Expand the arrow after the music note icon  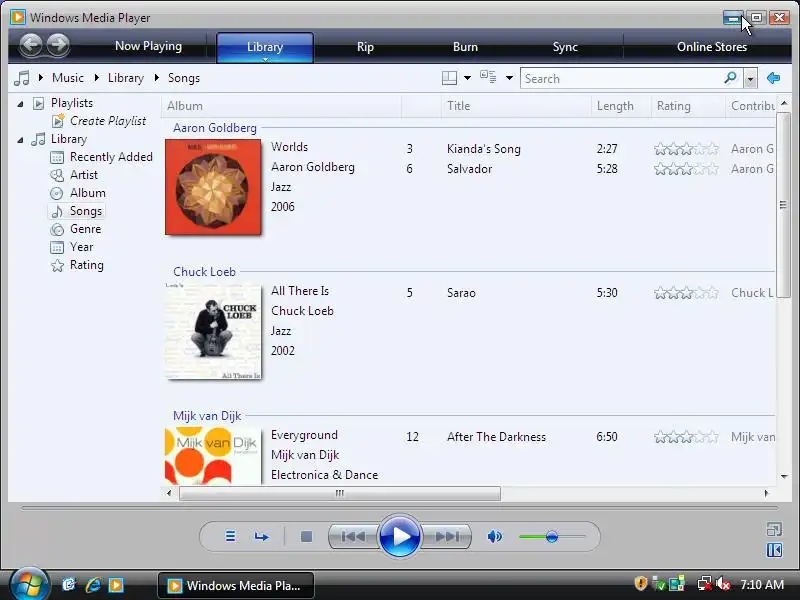41,78
